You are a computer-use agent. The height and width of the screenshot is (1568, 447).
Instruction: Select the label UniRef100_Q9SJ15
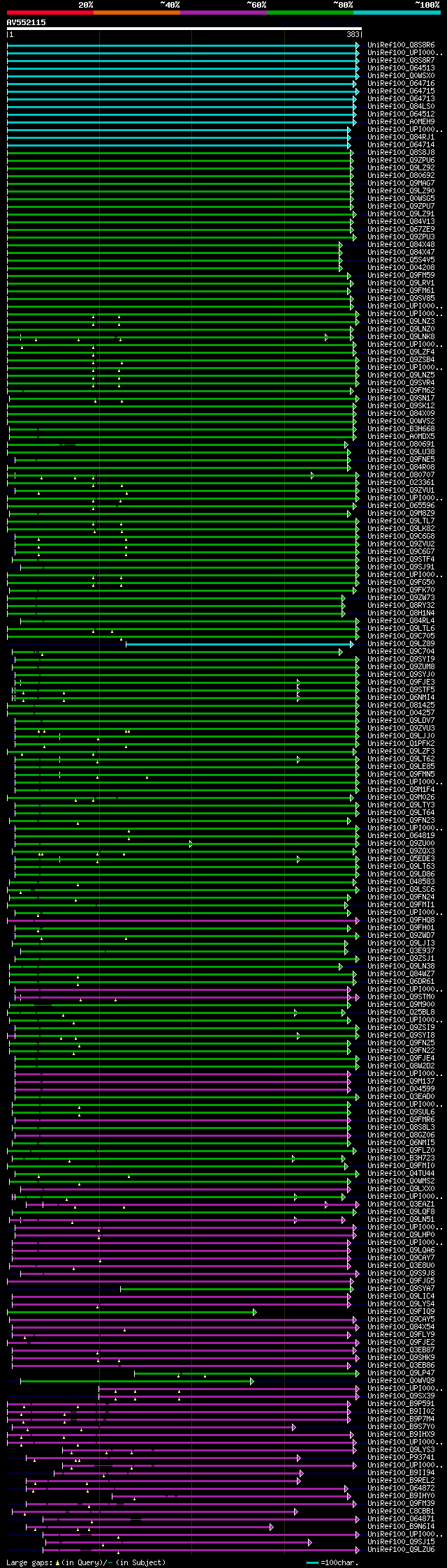[x=401, y=1542]
